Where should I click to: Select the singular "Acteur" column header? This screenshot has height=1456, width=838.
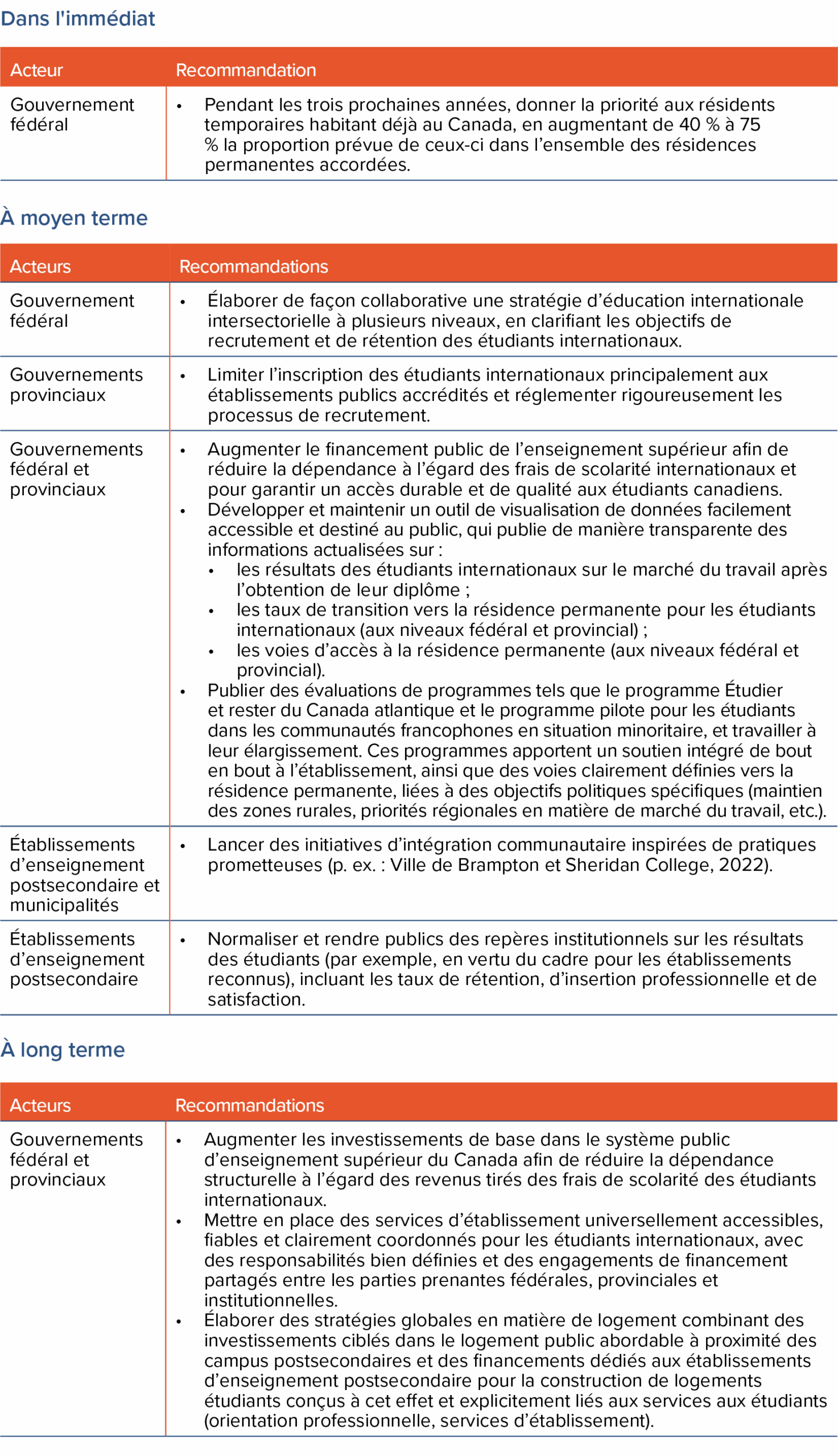pos(36,70)
